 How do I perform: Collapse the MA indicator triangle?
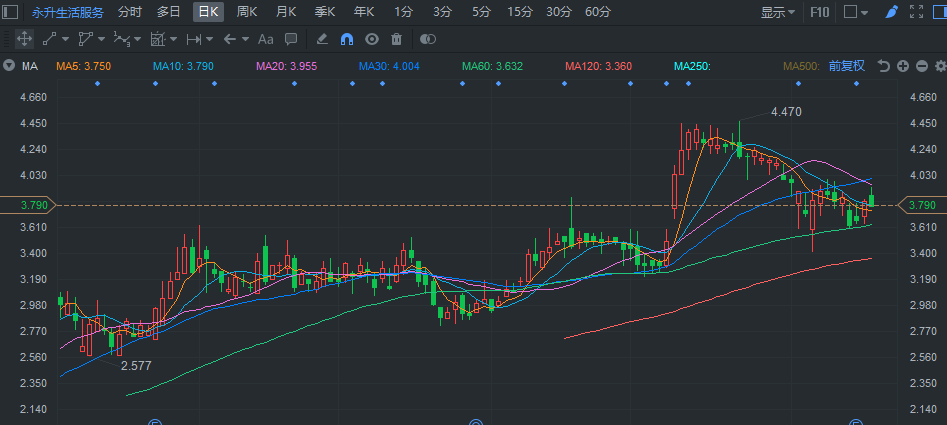click(8, 66)
